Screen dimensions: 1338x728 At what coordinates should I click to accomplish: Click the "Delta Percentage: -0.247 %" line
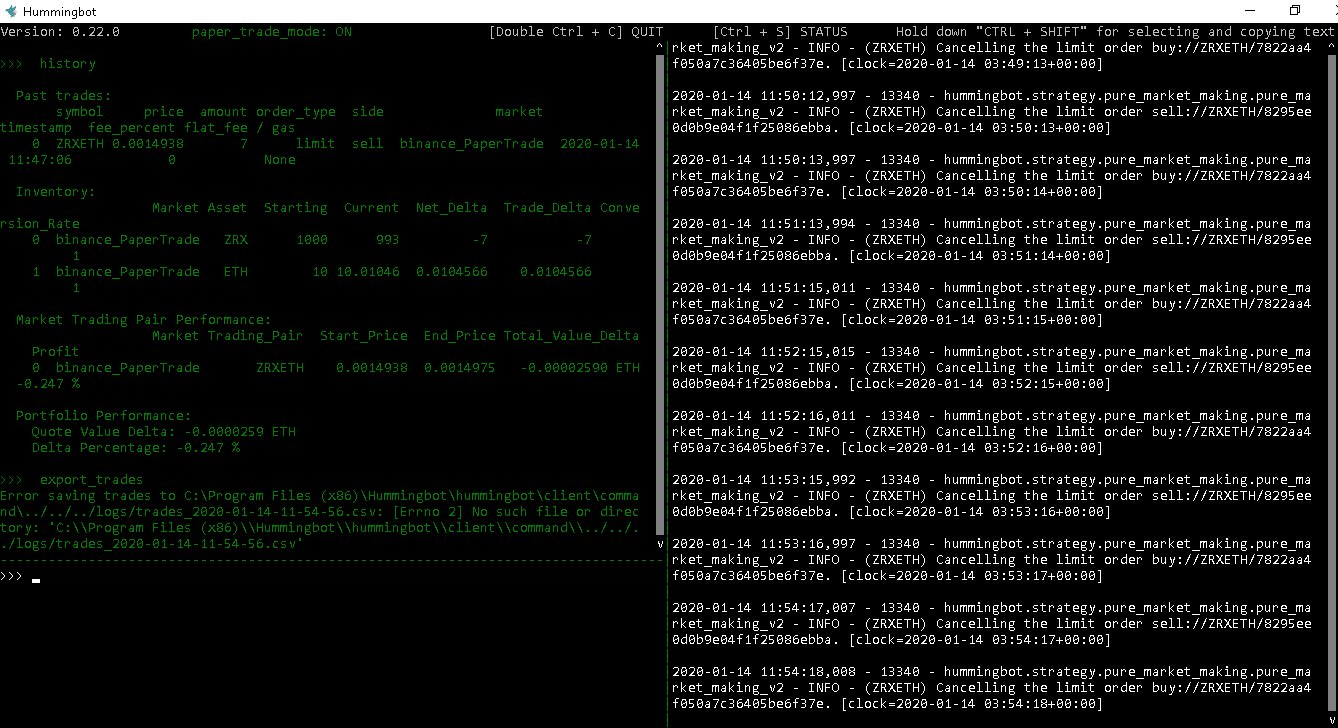point(136,448)
